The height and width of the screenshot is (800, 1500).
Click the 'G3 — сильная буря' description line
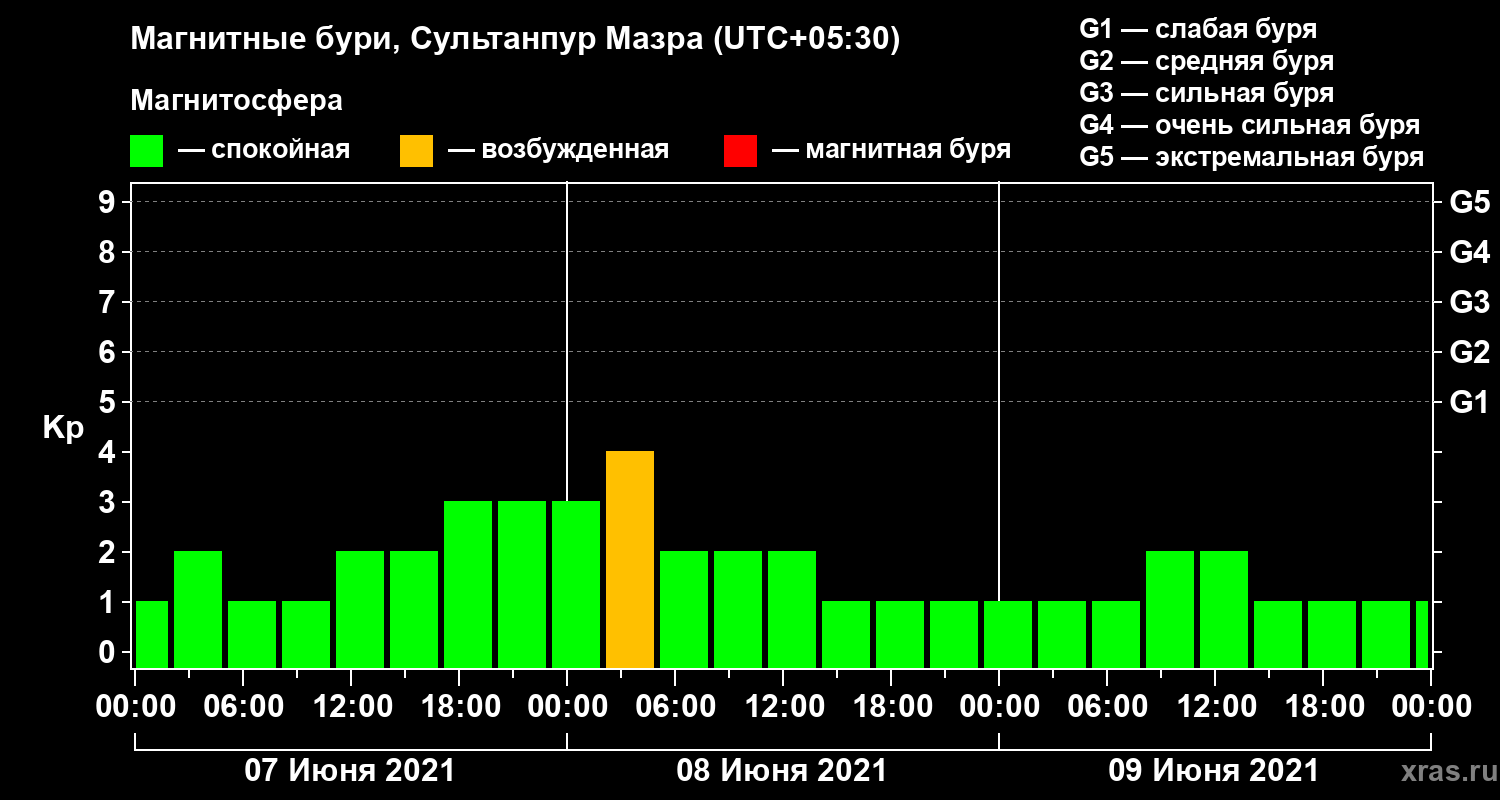(x=1207, y=93)
